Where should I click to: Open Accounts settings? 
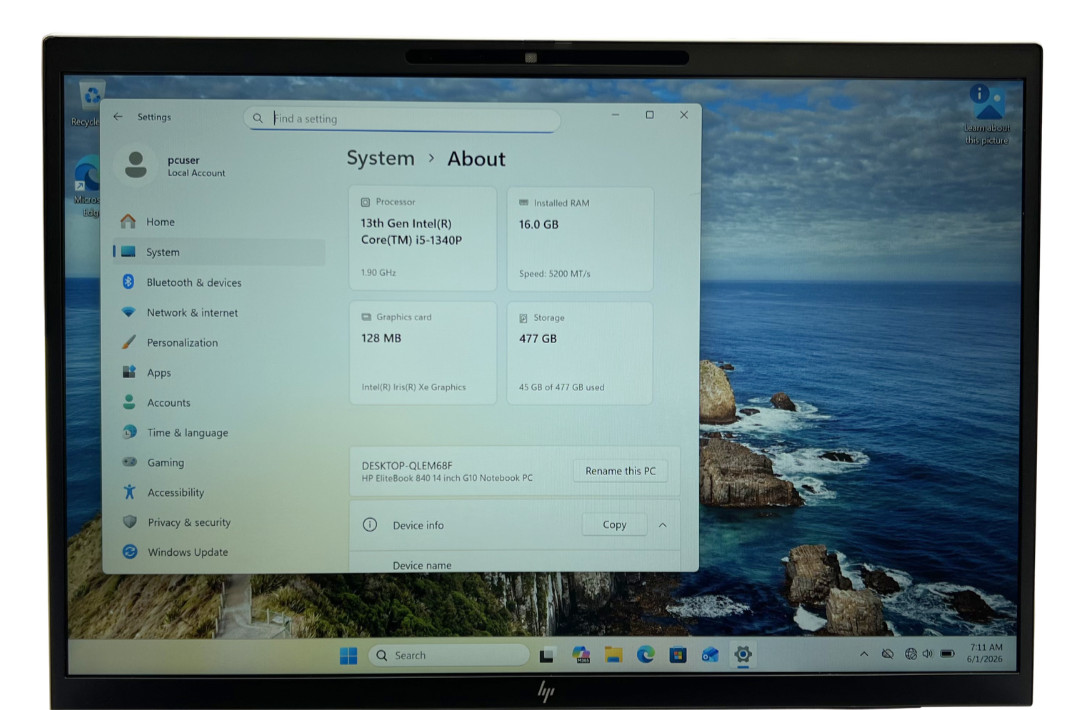click(219, 403)
